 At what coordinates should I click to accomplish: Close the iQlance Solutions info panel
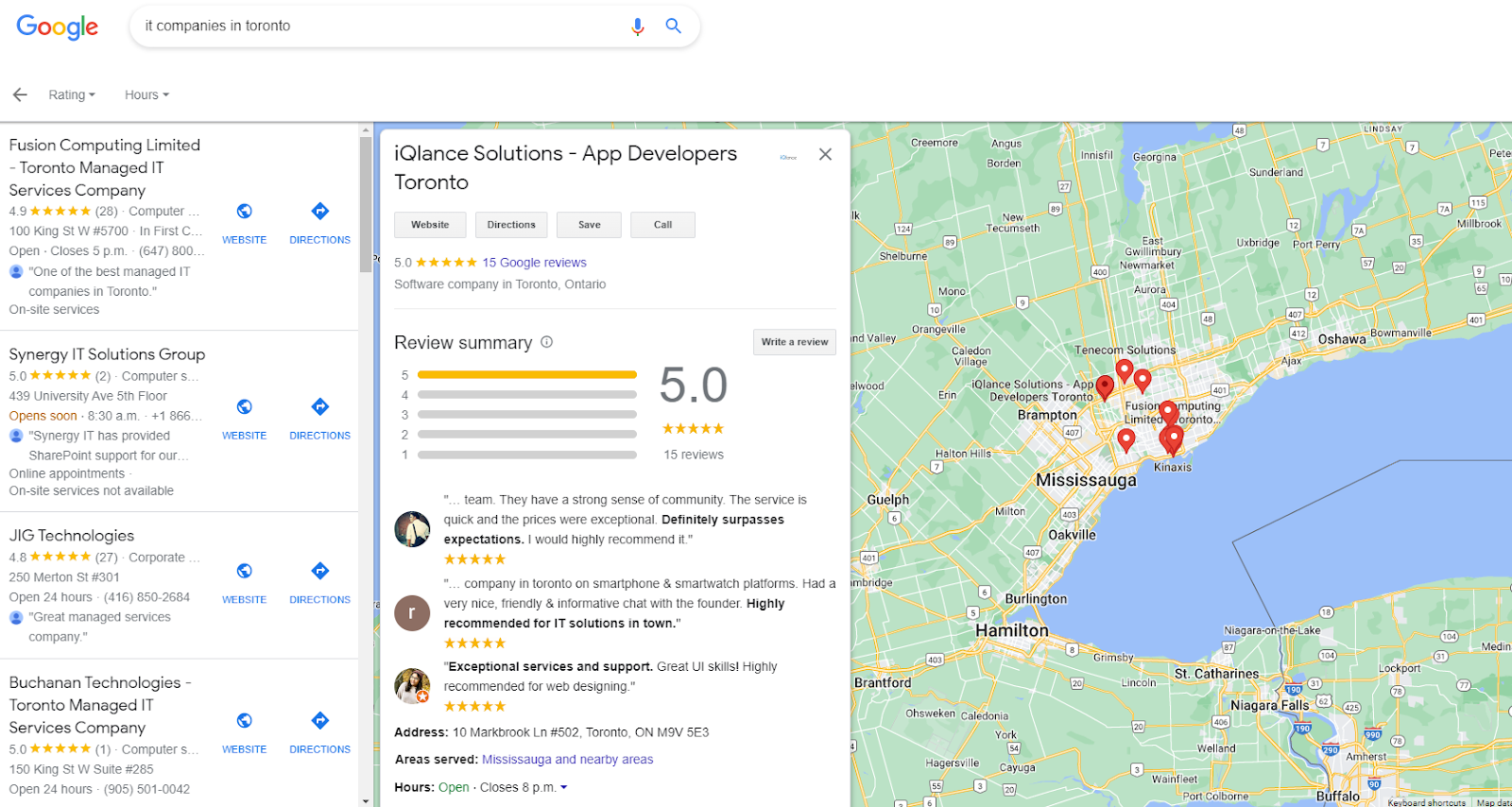click(825, 154)
